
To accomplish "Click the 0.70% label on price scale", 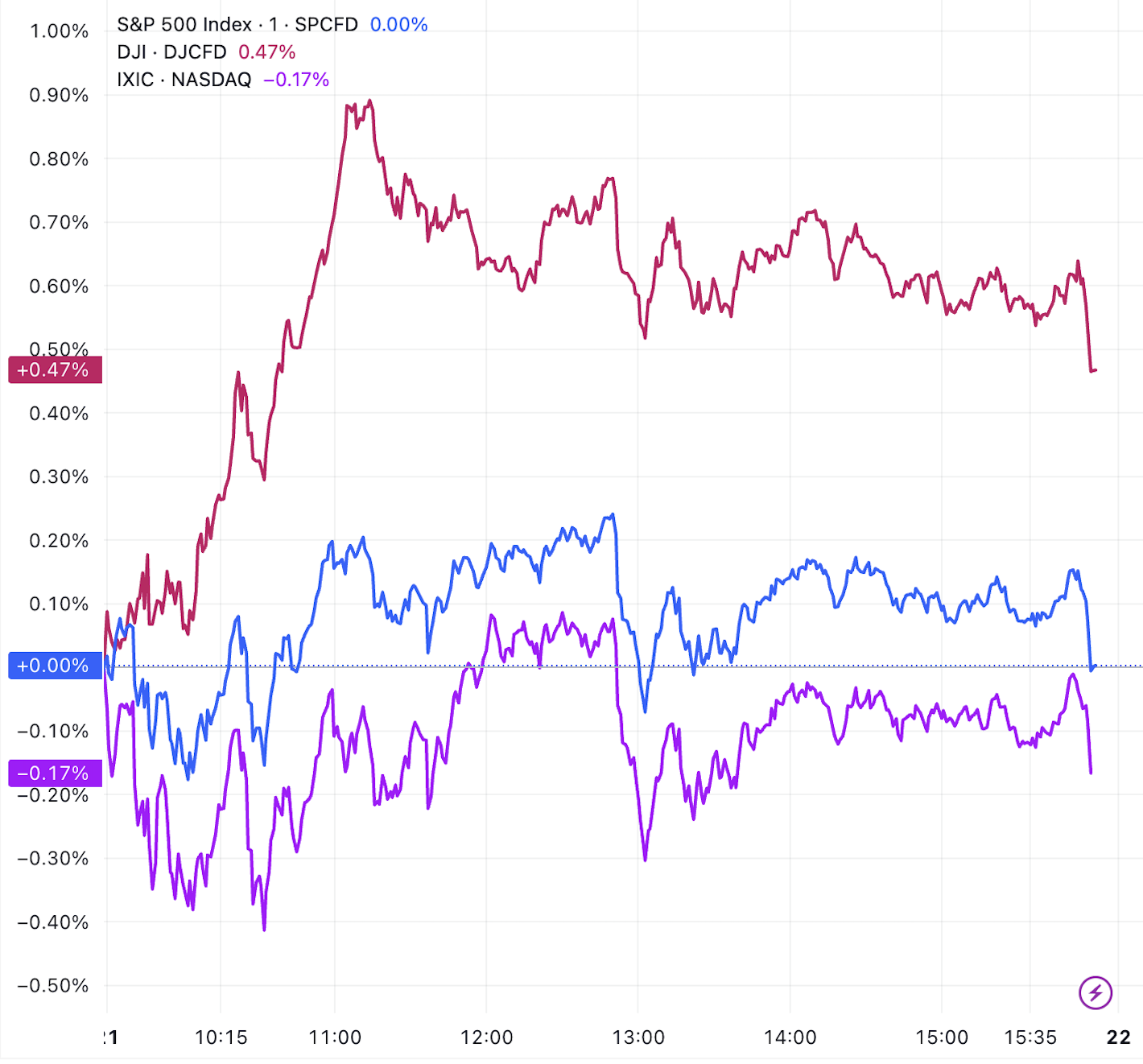I will 59,222.
